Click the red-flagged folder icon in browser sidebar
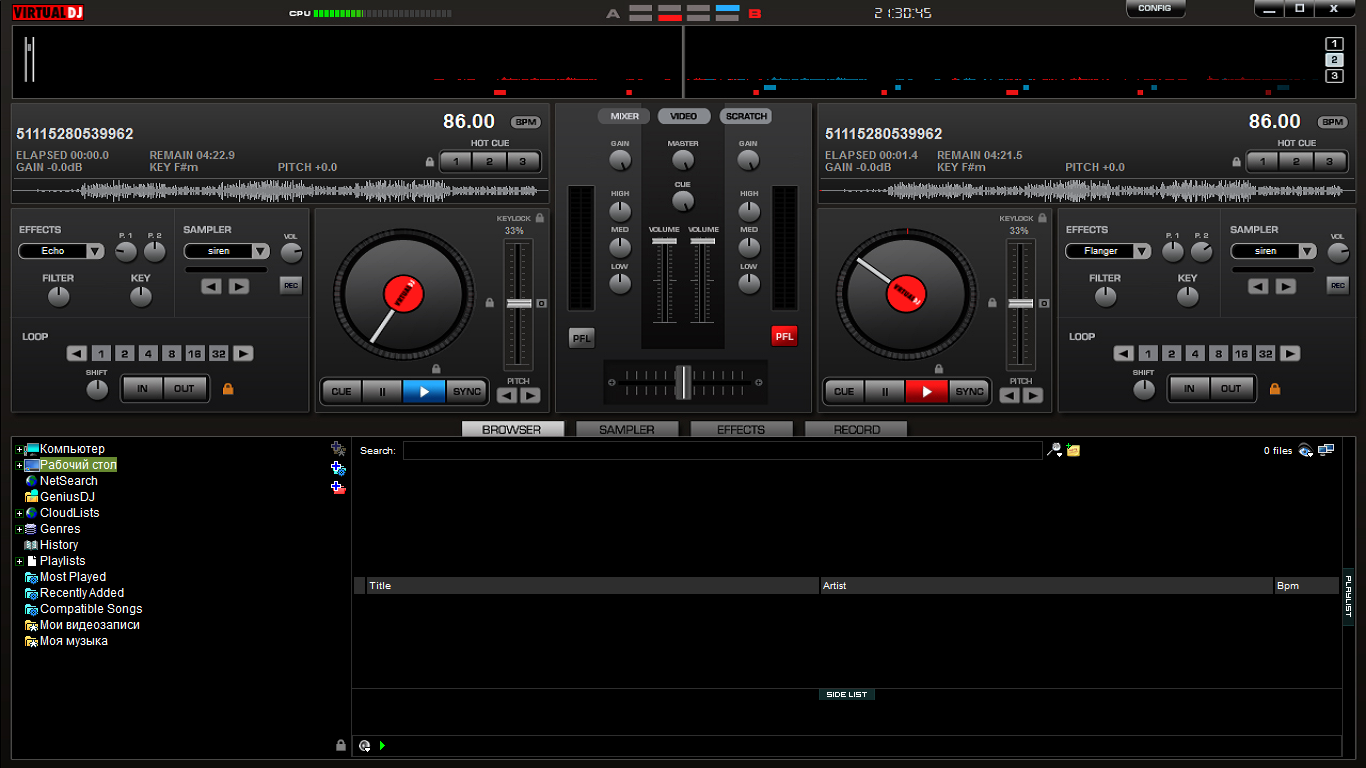 [338, 488]
